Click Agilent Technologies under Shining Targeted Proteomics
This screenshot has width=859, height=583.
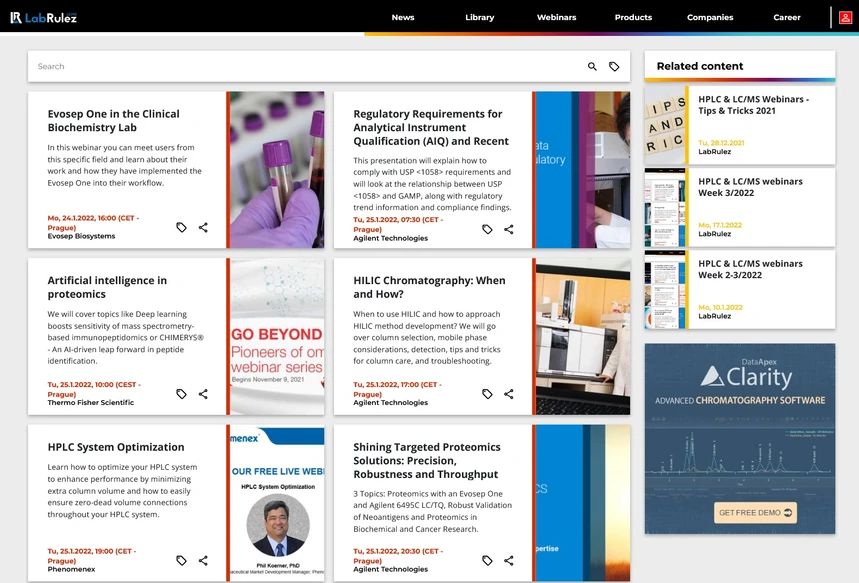pyautogui.click(x=390, y=569)
